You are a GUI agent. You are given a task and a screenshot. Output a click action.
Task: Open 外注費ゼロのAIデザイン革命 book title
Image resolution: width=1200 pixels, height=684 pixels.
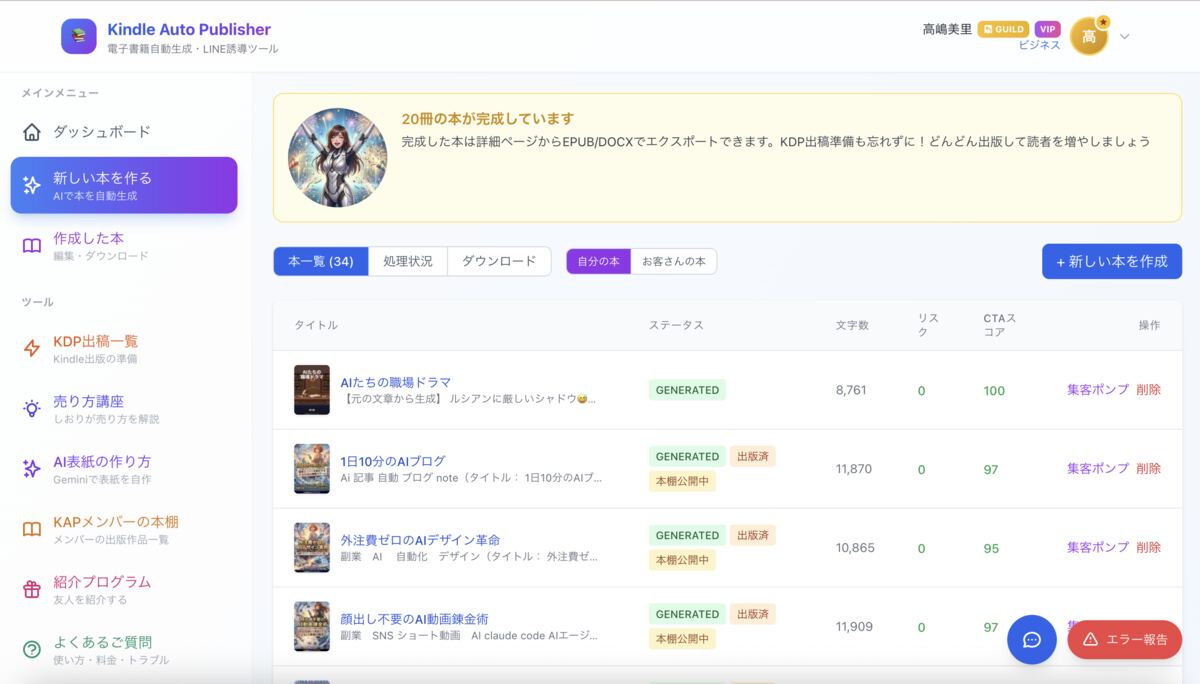tap(420, 540)
